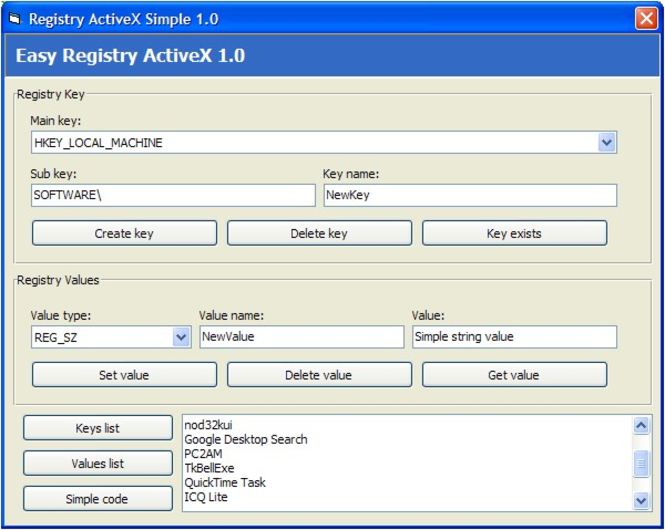Click the Easy Registry ActiveX 1.0 heading
The height and width of the screenshot is (530, 665).
(130, 56)
